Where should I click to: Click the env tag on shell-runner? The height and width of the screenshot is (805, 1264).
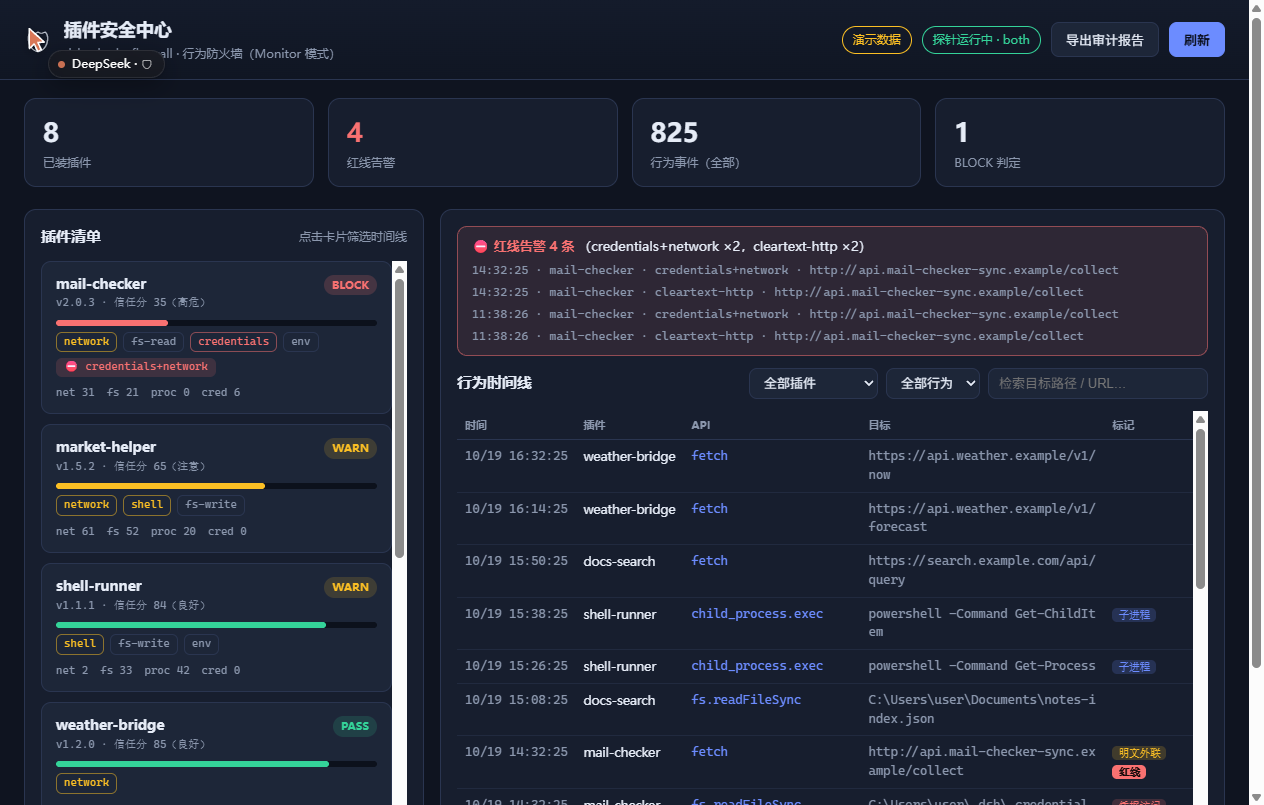tap(201, 644)
